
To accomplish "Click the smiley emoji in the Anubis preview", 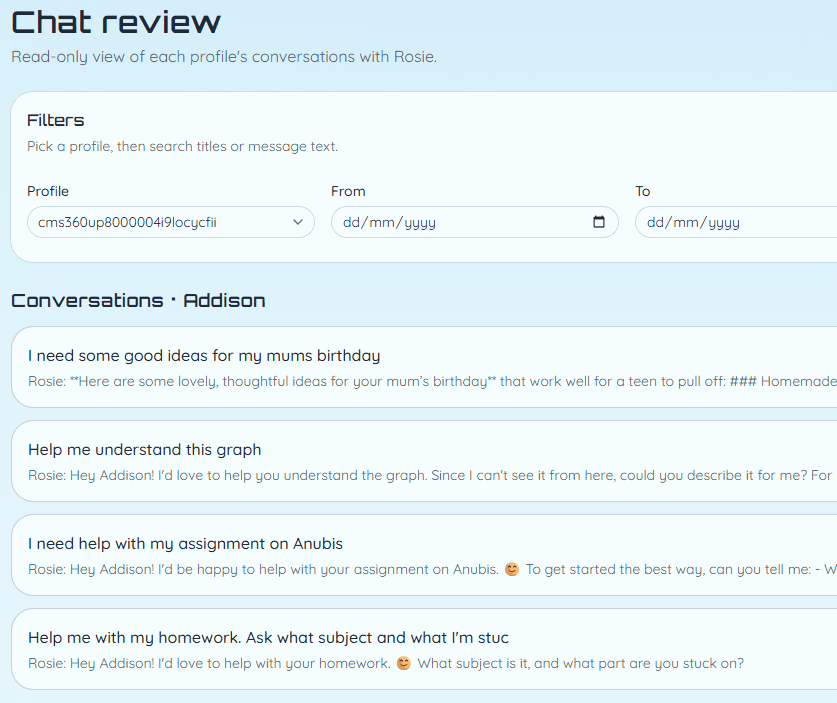I will pos(511,569).
